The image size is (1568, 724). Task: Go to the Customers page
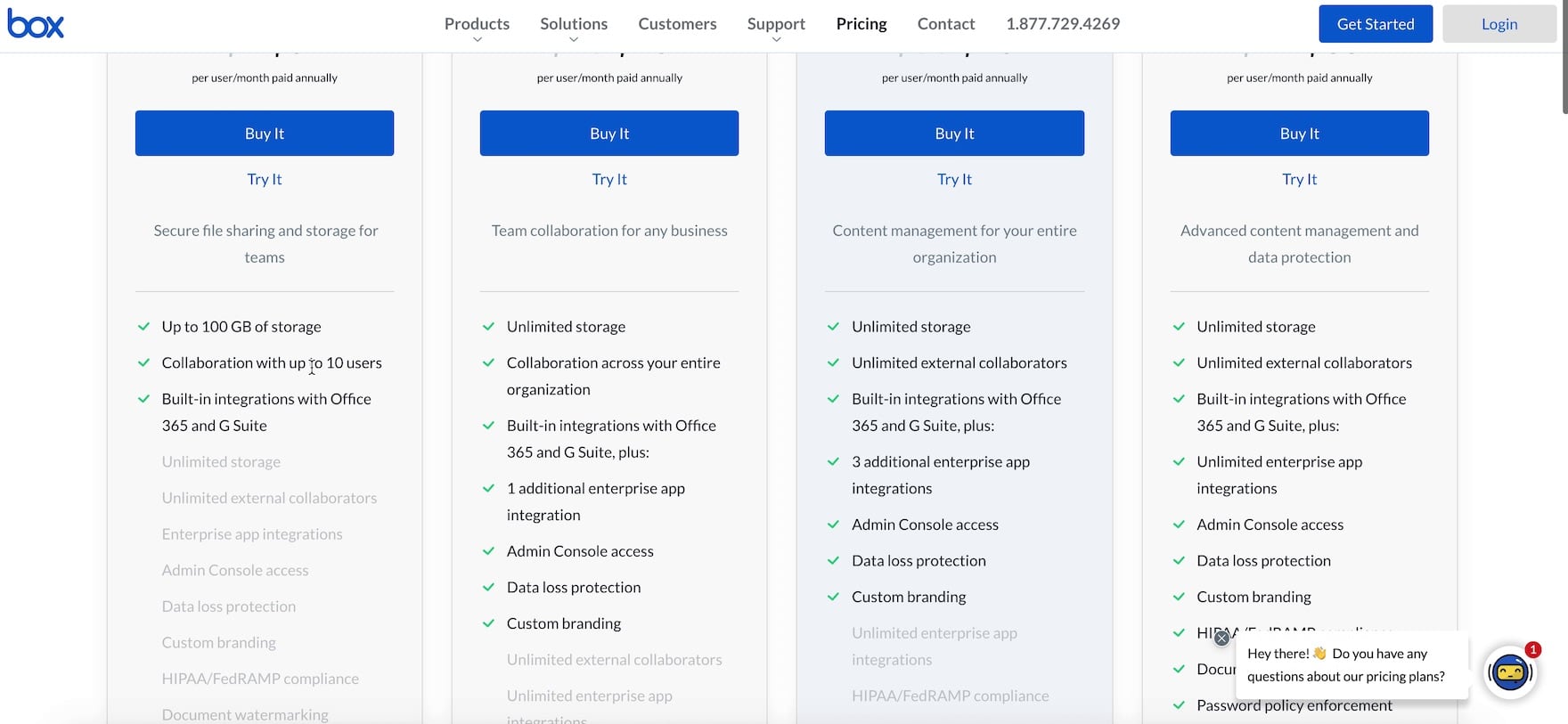[677, 24]
